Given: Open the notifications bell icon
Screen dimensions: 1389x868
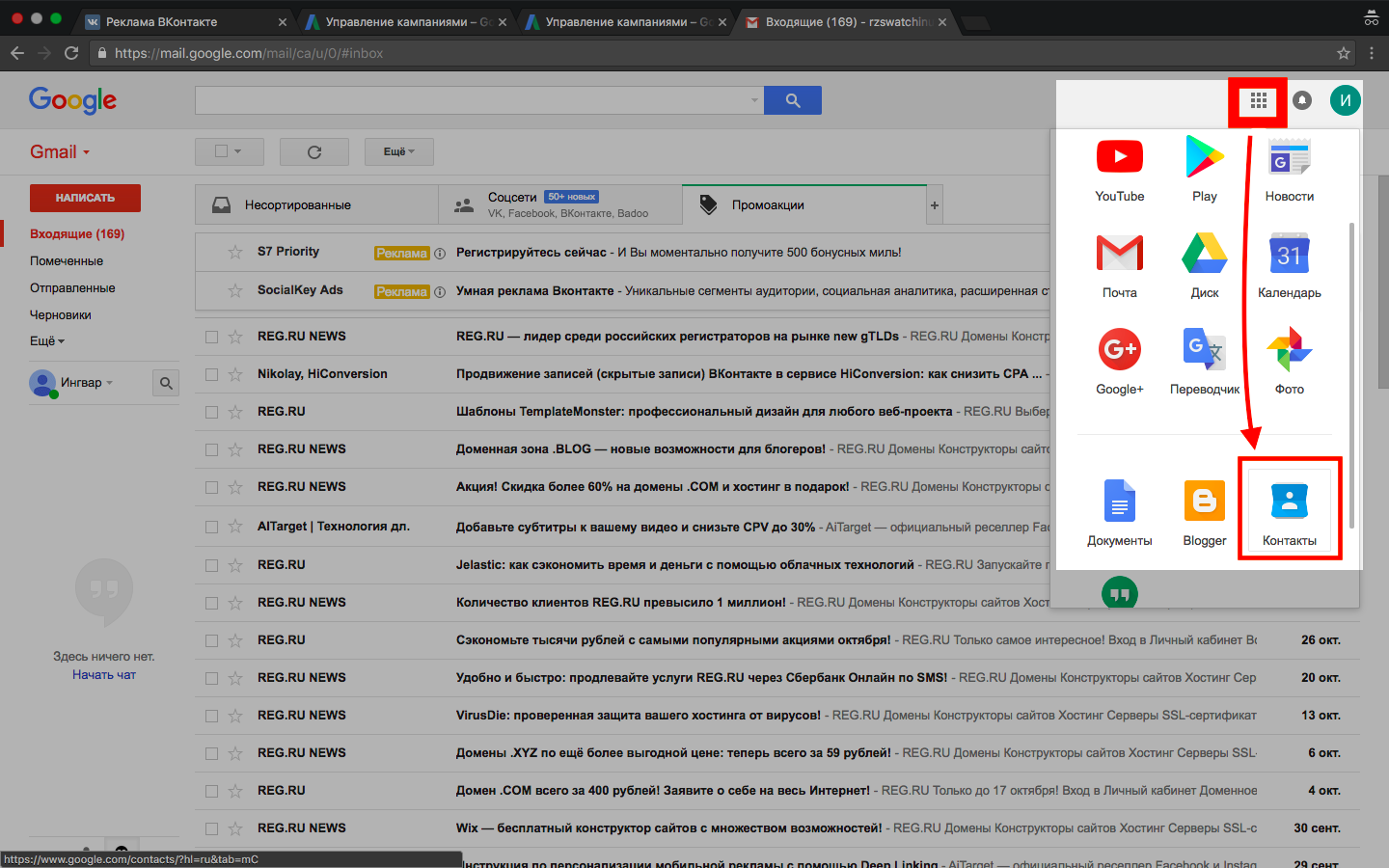Looking at the screenshot, I should (x=1302, y=100).
